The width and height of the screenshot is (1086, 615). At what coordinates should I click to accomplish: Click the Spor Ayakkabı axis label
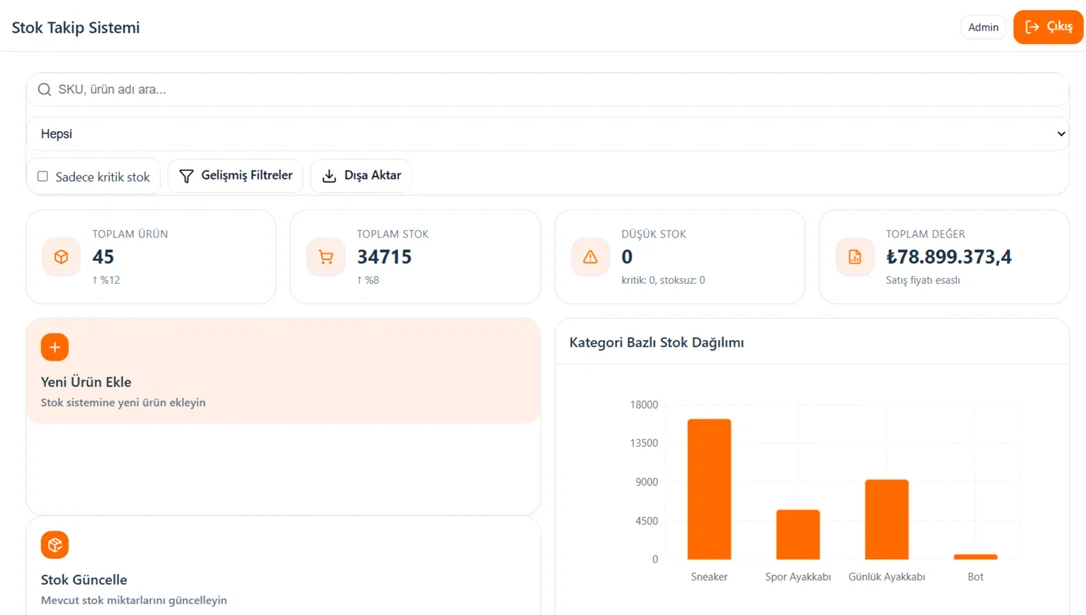coord(798,577)
